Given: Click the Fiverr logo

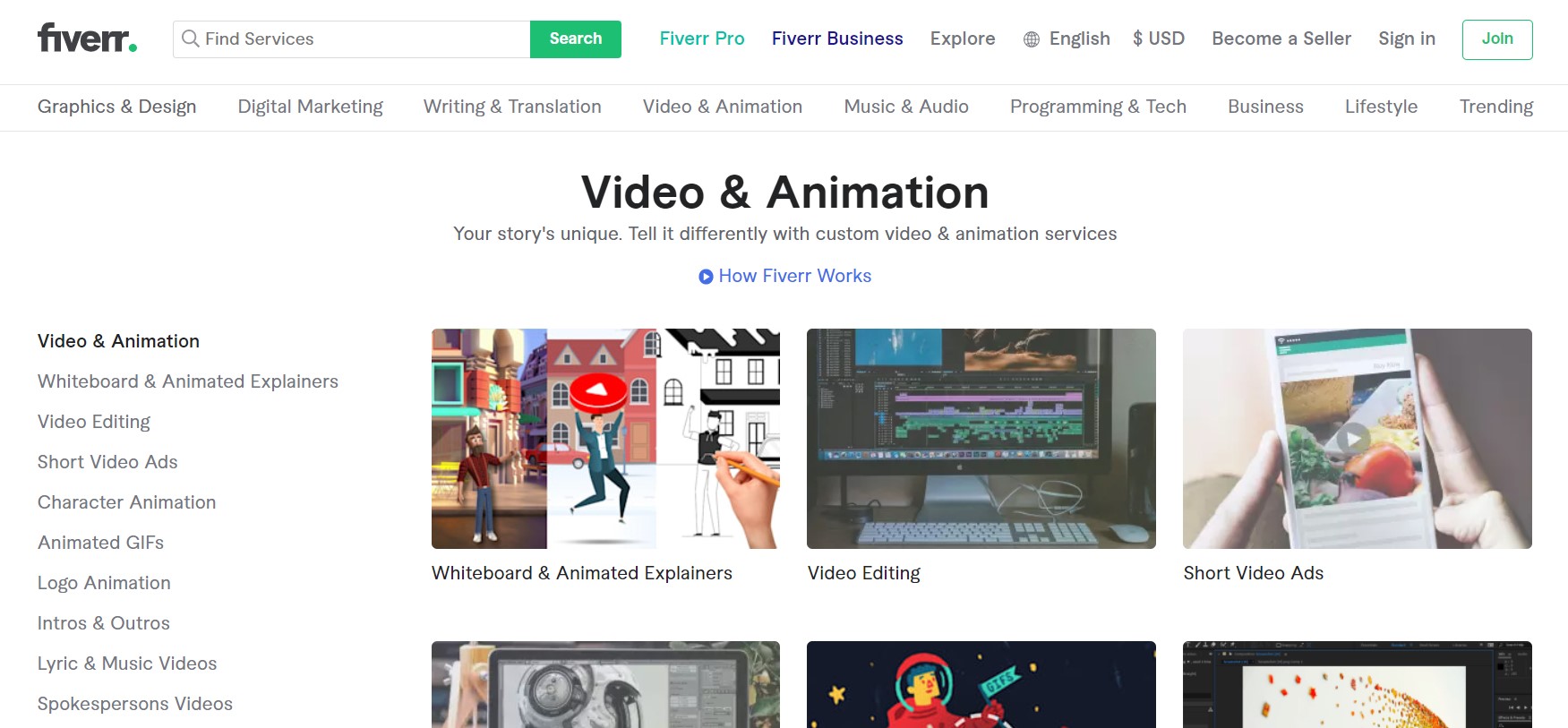Looking at the screenshot, I should [x=87, y=39].
